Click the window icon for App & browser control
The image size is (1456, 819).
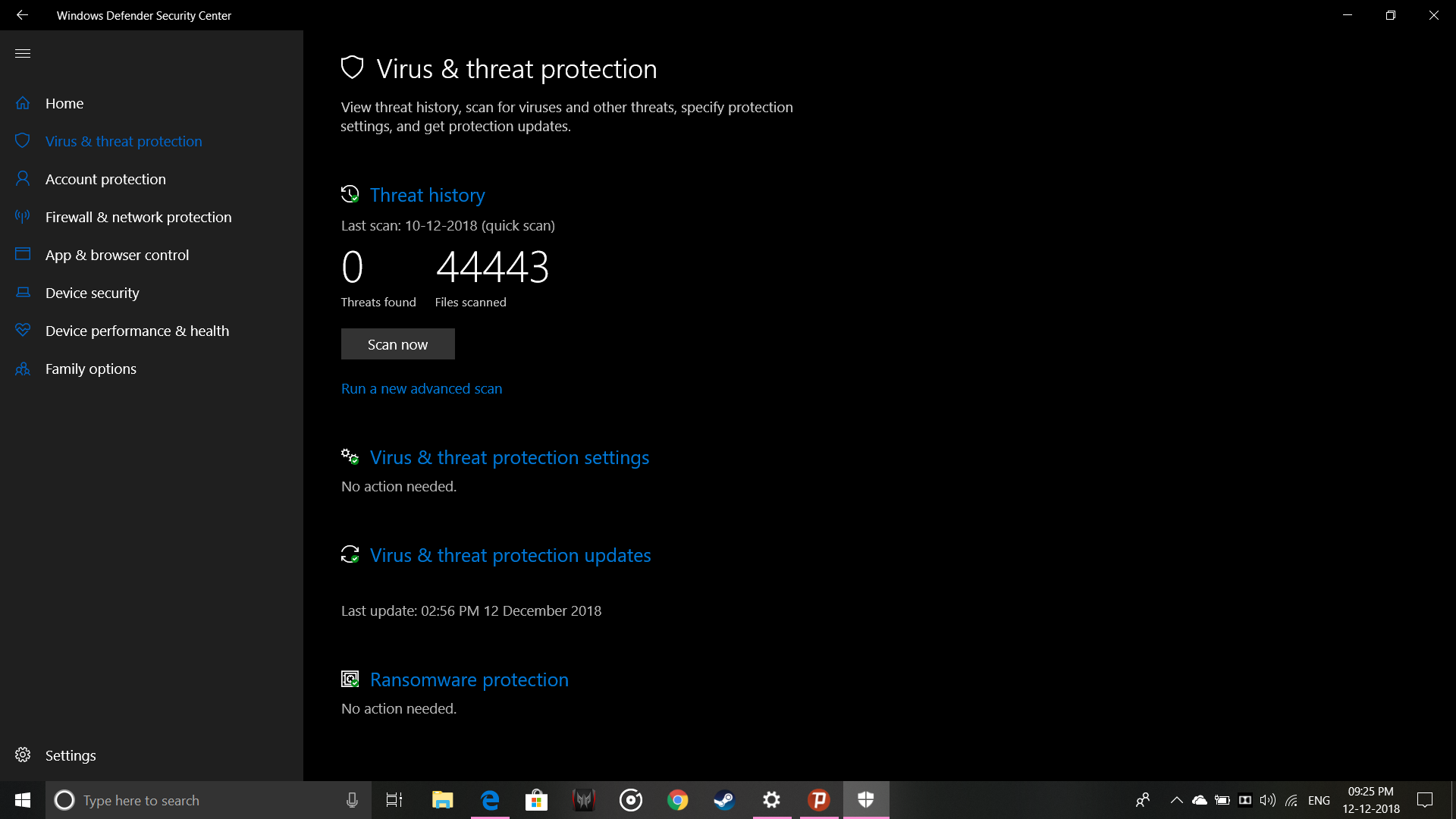click(23, 254)
